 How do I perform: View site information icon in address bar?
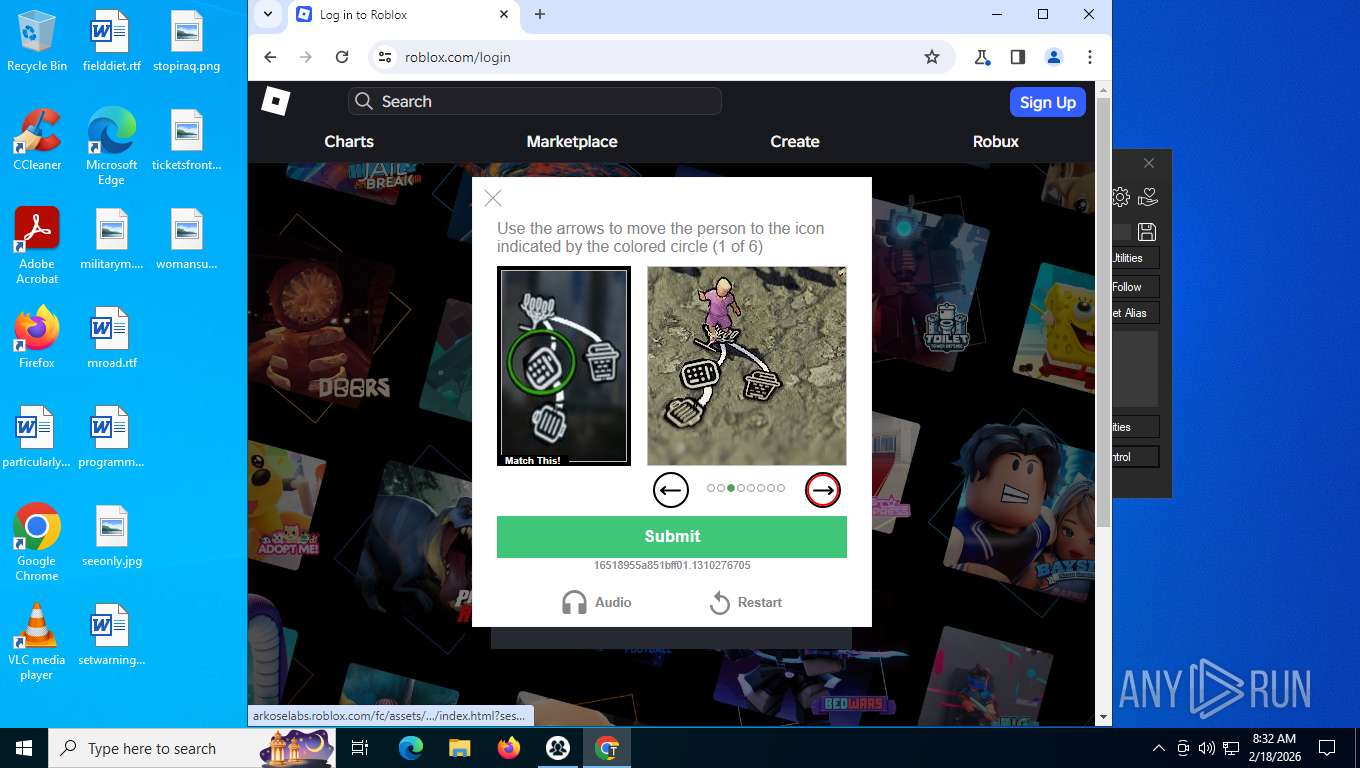coord(384,57)
